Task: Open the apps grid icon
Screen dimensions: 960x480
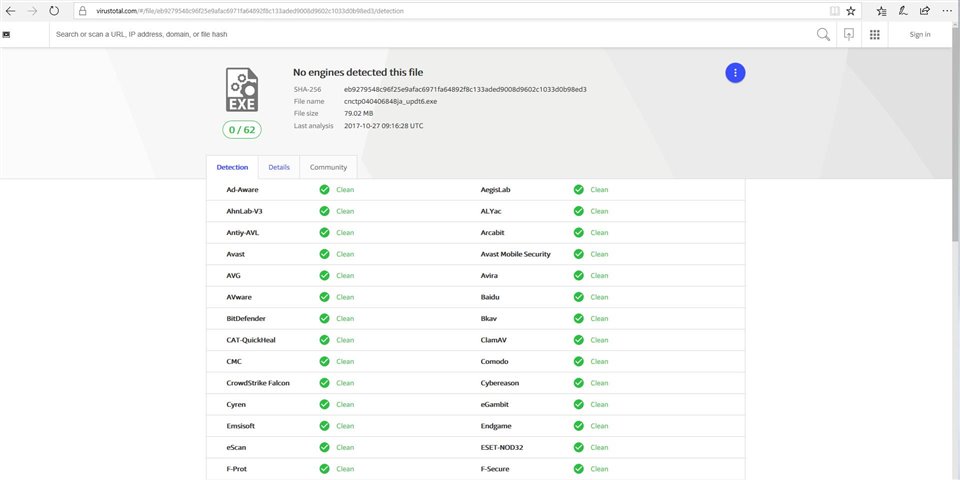Action: click(x=875, y=35)
